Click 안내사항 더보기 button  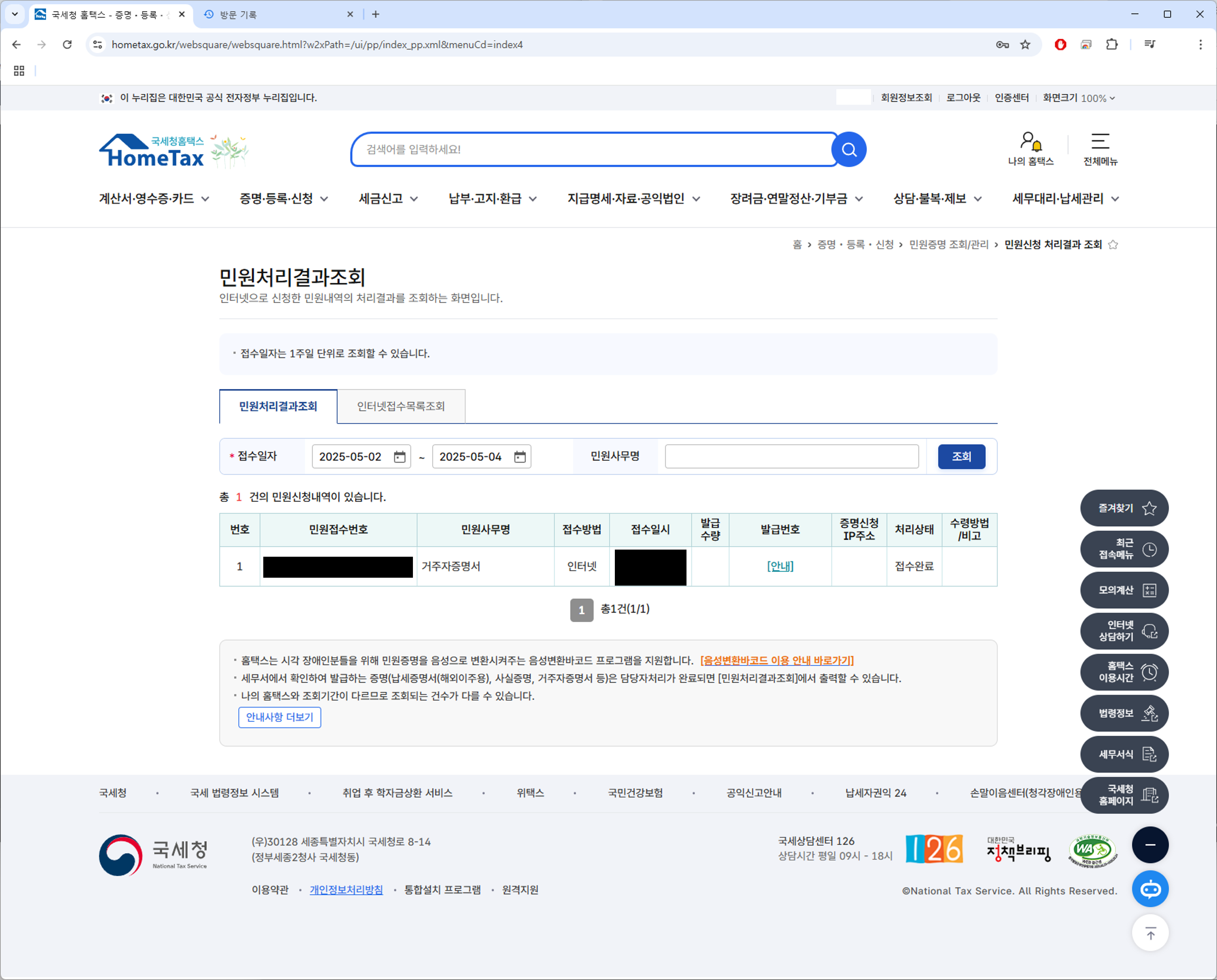pos(280,717)
